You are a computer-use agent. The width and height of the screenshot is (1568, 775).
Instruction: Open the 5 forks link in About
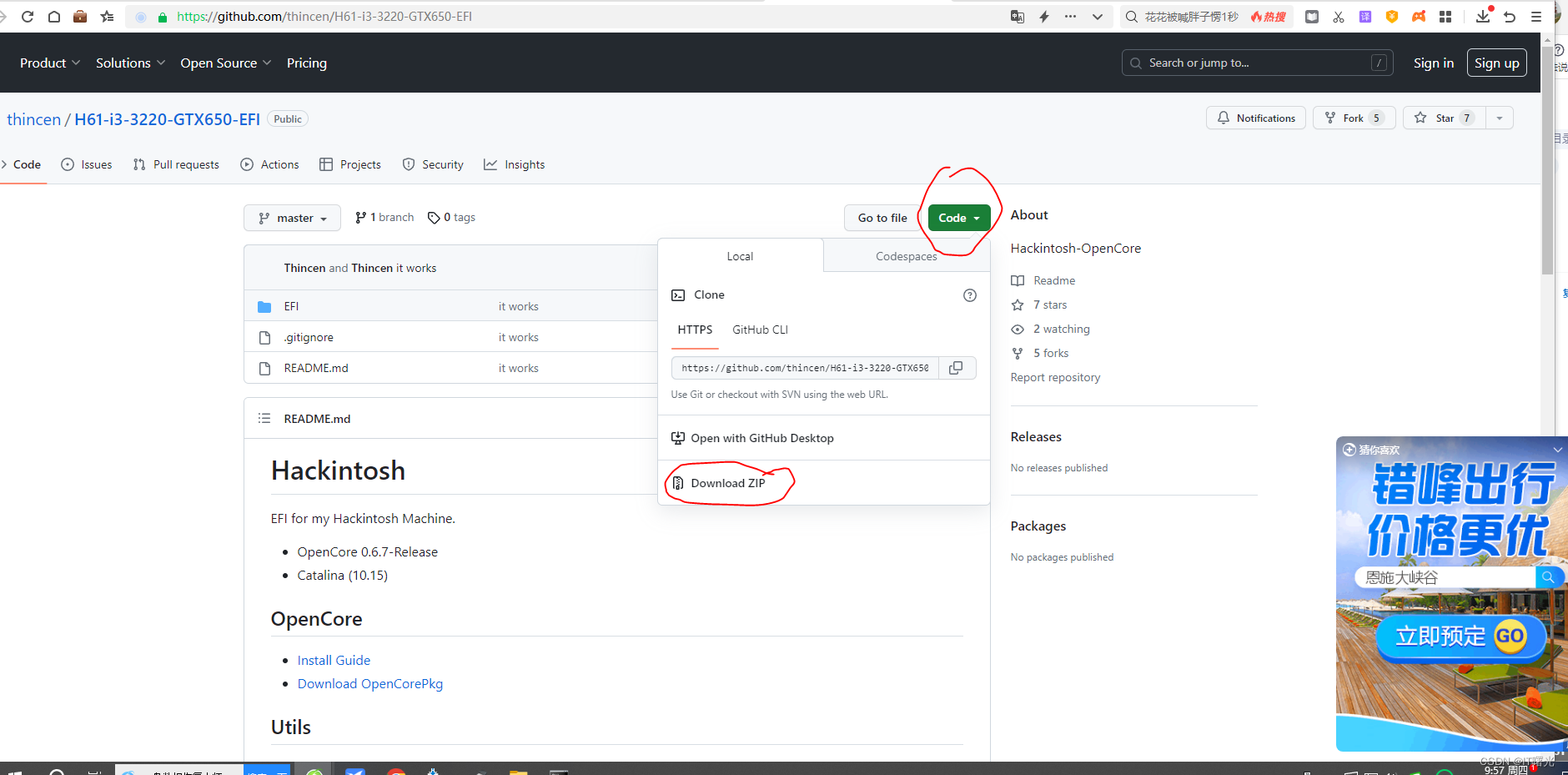[1040, 353]
